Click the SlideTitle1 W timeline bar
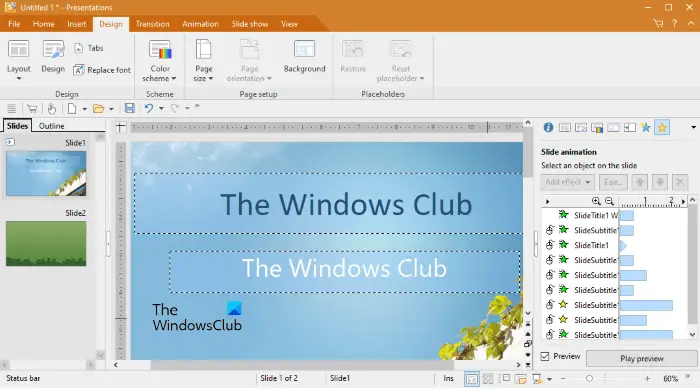700x390 pixels. (x=627, y=216)
